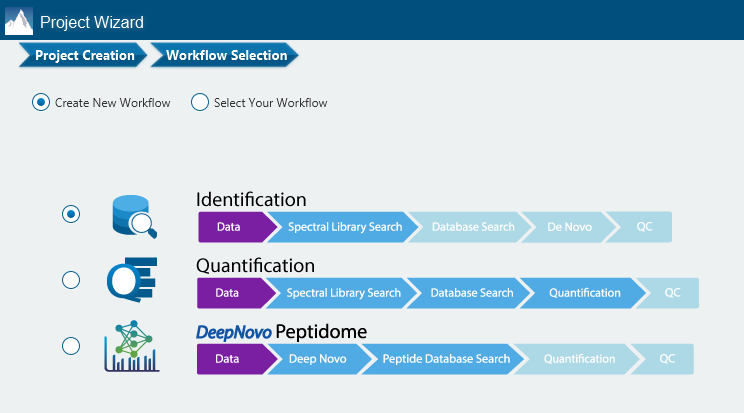Go to the Project Creation step

click(x=83, y=55)
